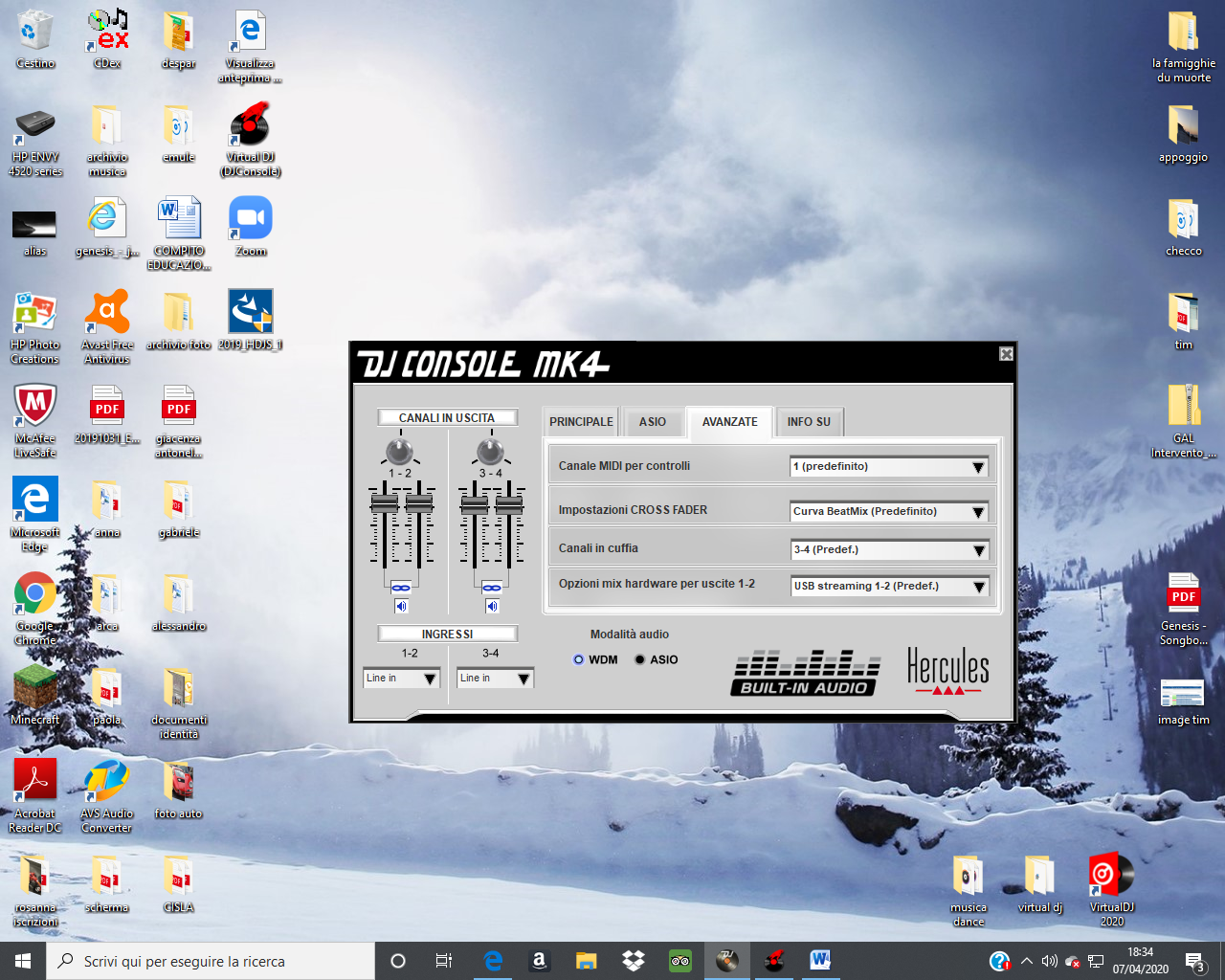Screen dimensions: 1225x980
Task: Switch to the ASIO tab
Action: (x=653, y=422)
